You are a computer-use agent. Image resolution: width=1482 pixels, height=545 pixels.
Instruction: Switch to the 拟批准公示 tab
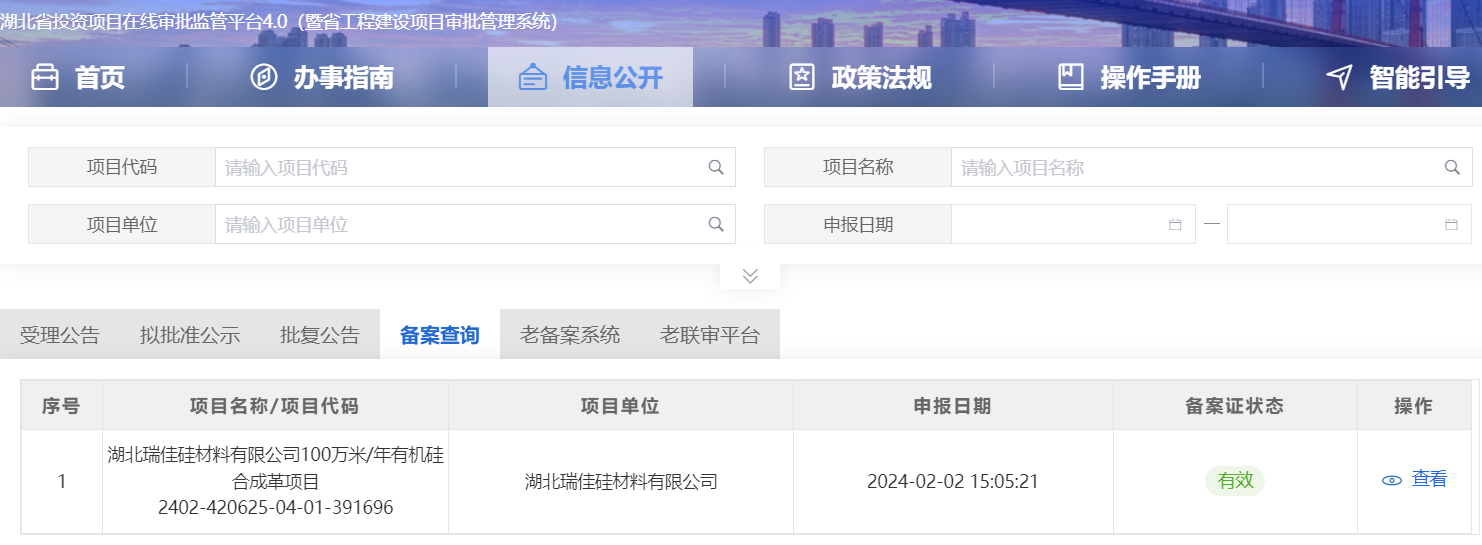(190, 335)
